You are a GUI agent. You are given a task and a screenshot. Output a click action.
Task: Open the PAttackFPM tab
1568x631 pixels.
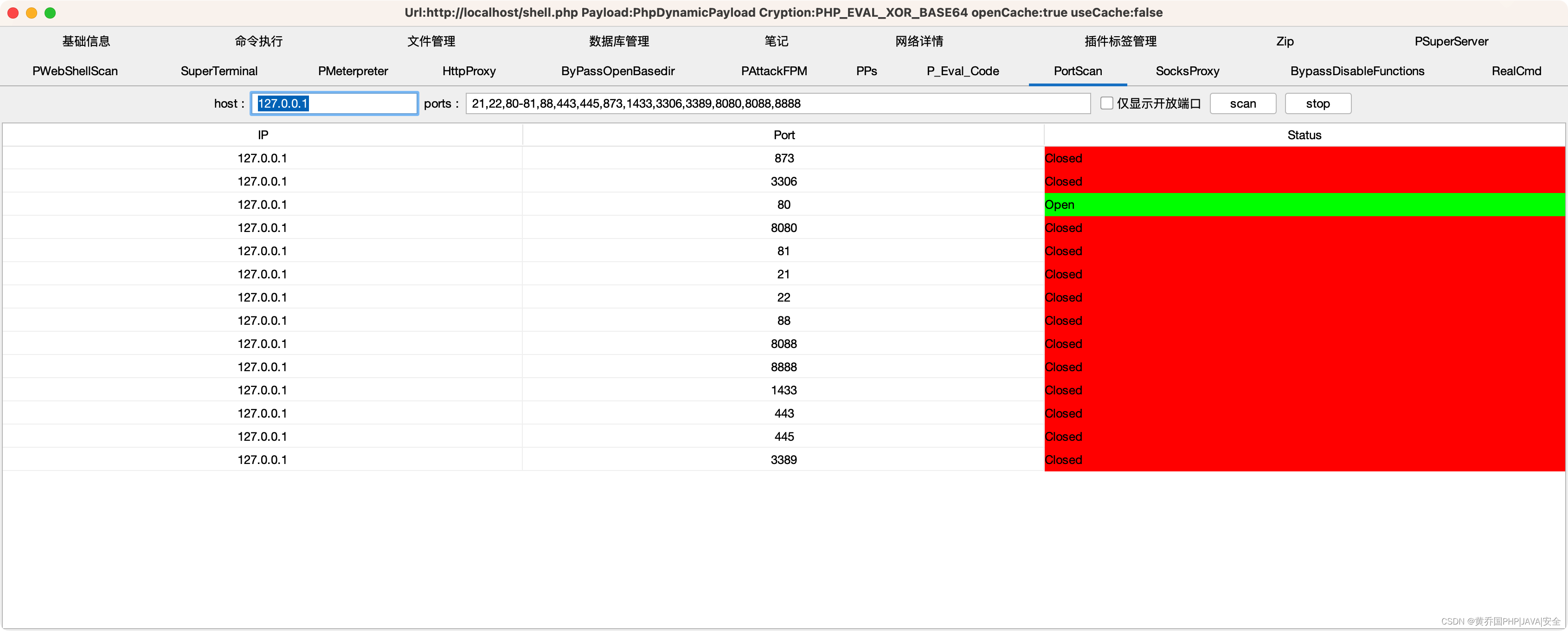pos(774,71)
